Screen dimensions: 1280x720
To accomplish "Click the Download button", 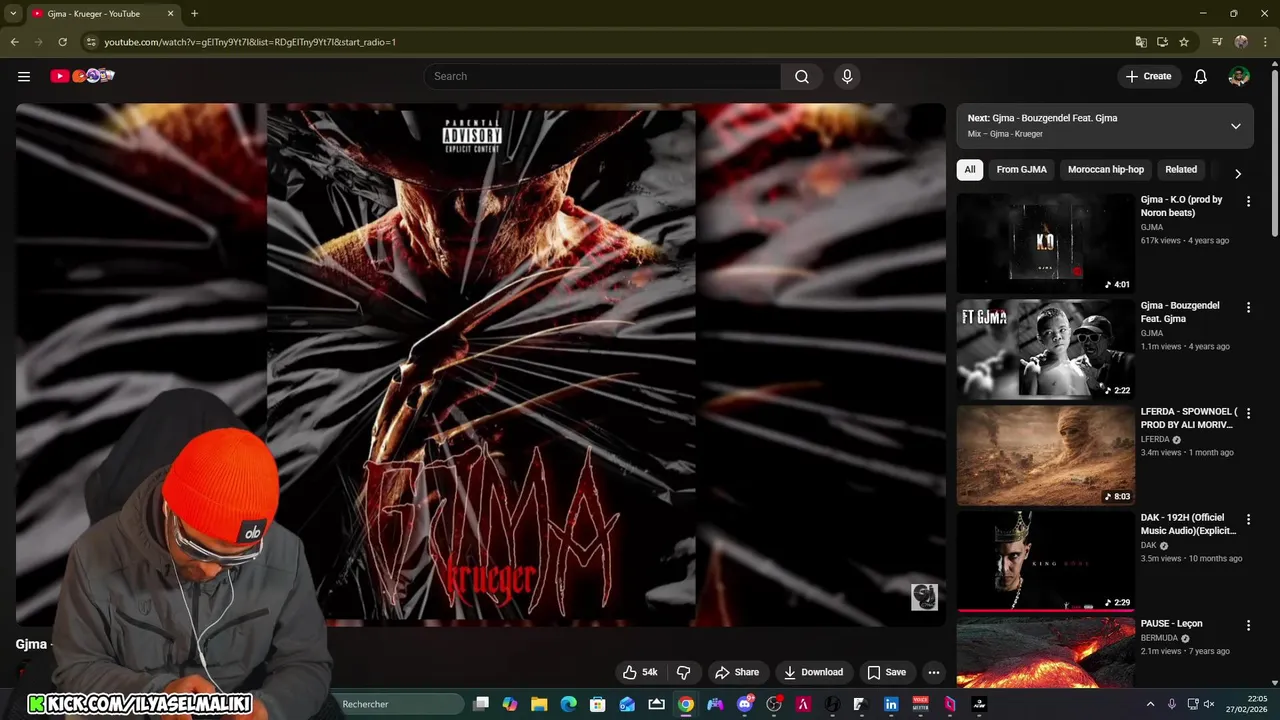I will [813, 672].
